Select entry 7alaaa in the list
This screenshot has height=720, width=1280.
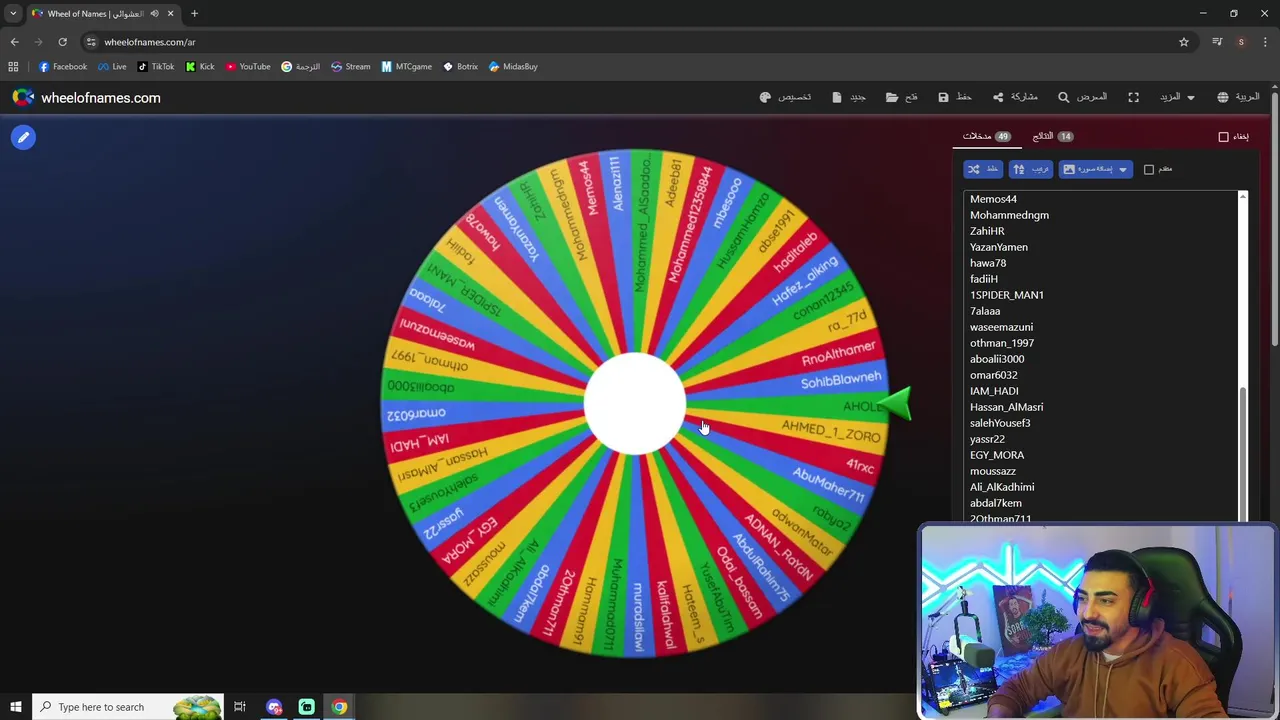(x=985, y=311)
